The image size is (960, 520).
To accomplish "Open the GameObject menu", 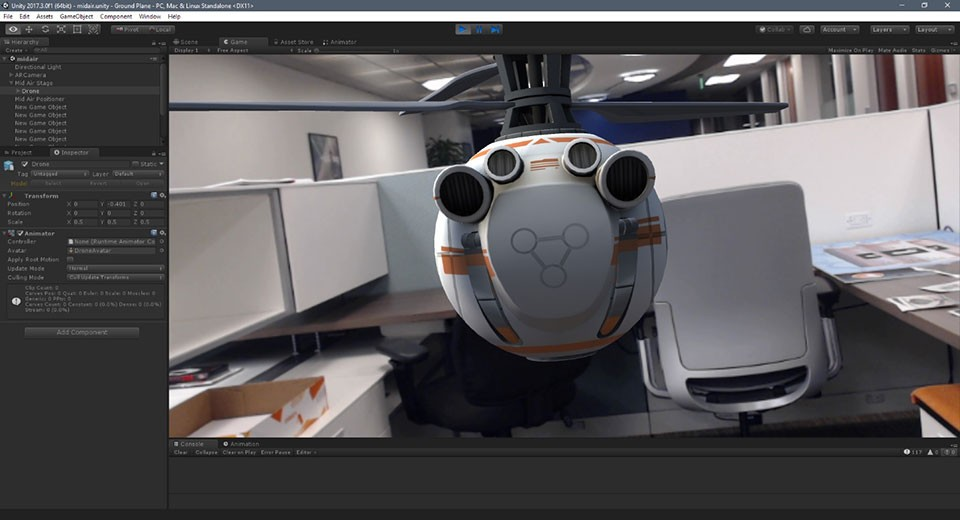I will (x=77, y=17).
